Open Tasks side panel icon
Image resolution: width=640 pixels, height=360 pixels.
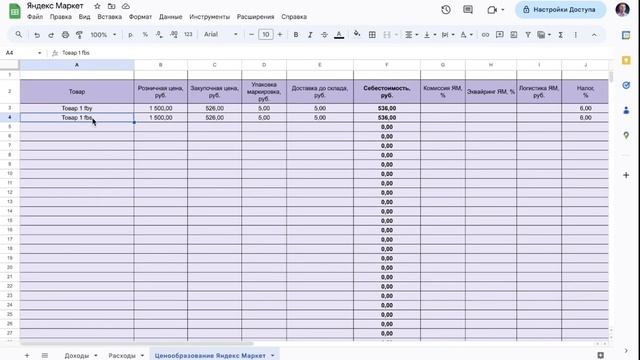626,85
